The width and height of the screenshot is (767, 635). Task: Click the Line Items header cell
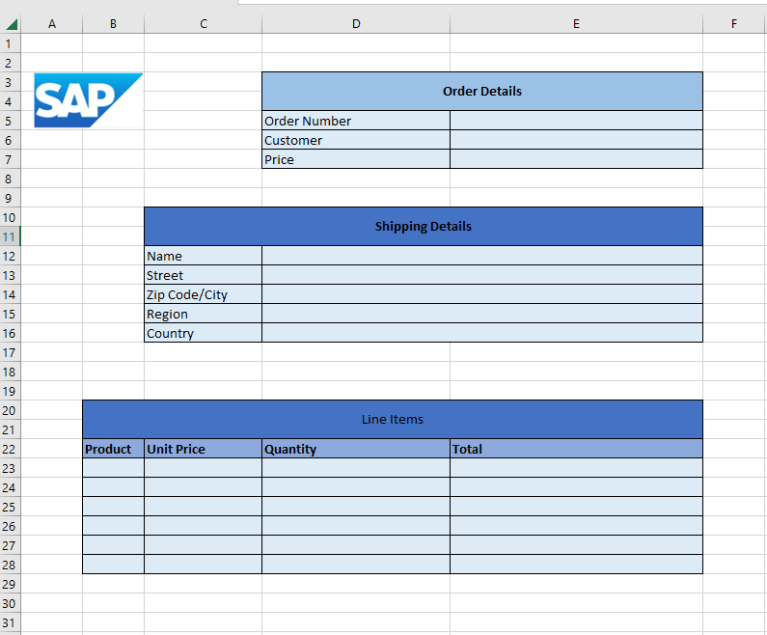pyautogui.click(x=392, y=419)
